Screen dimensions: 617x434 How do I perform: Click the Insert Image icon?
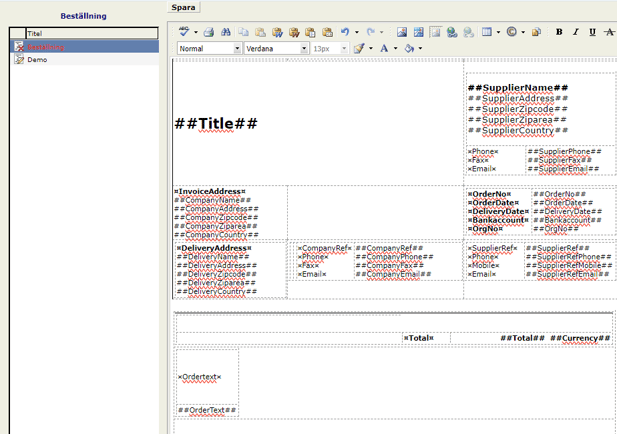[402, 32]
